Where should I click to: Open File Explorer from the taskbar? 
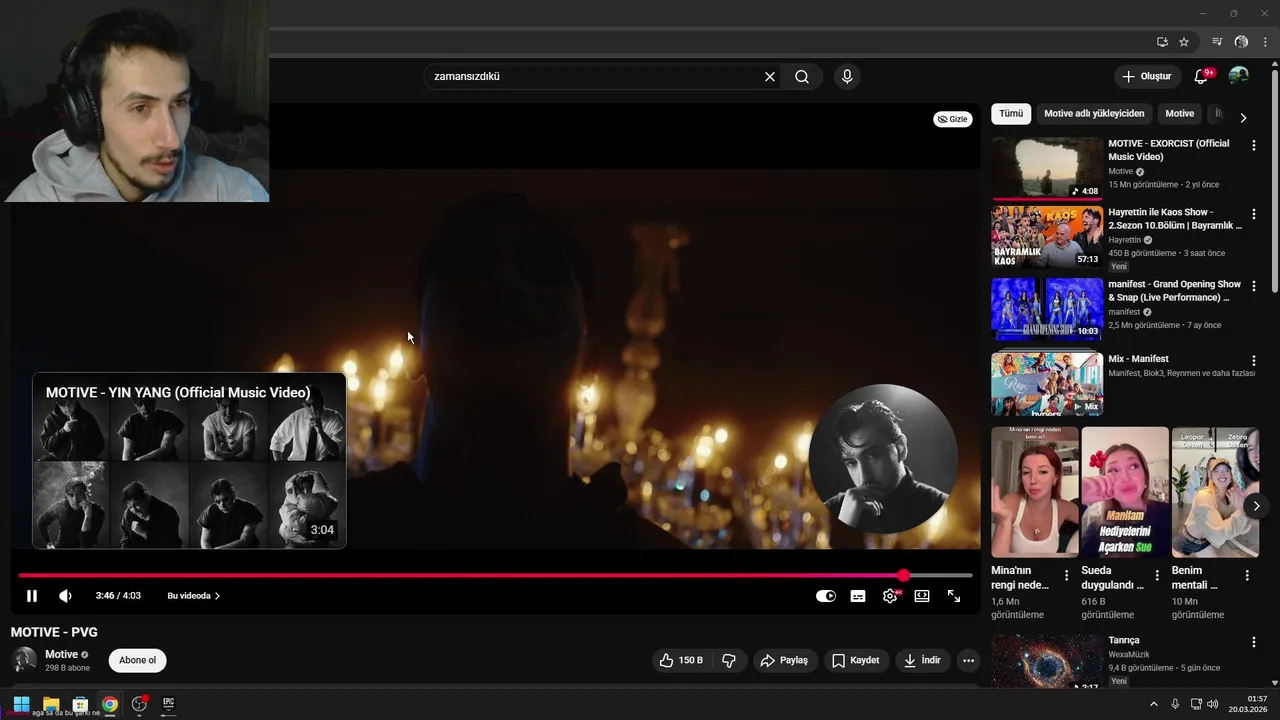click(x=51, y=704)
